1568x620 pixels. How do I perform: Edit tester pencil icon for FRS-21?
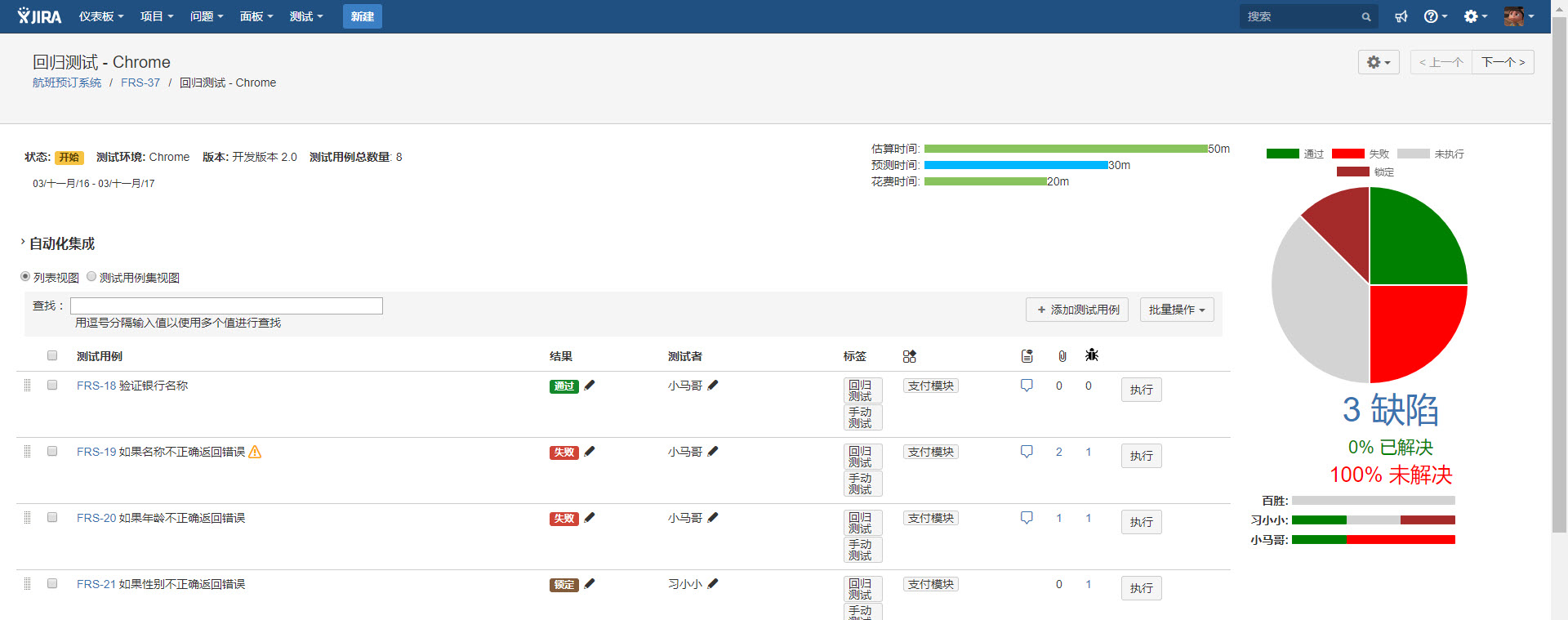[713, 584]
